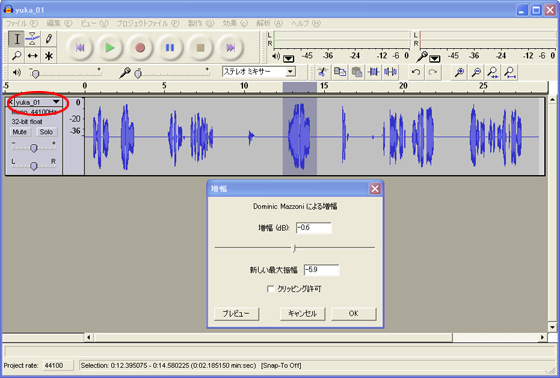The height and width of the screenshot is (378, 560).
Task: Skip to end of track
Action: tap(230, 48)
